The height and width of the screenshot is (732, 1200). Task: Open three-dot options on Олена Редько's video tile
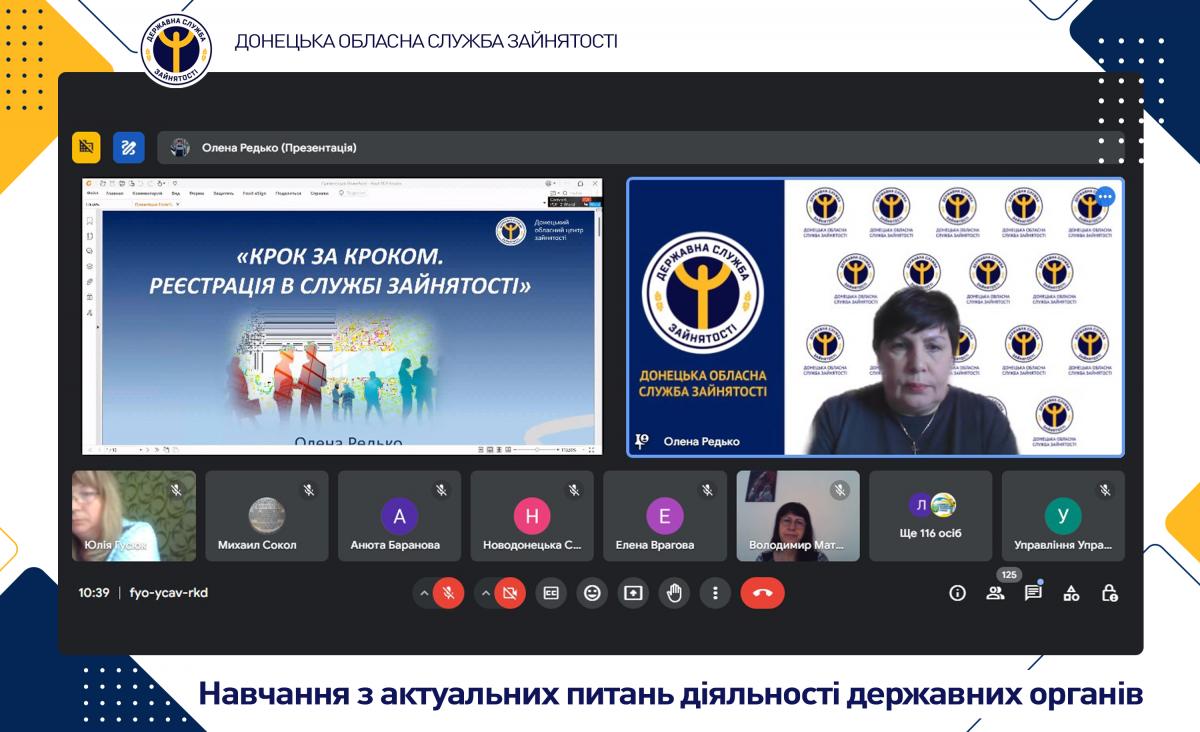[x=1105, y=197]
